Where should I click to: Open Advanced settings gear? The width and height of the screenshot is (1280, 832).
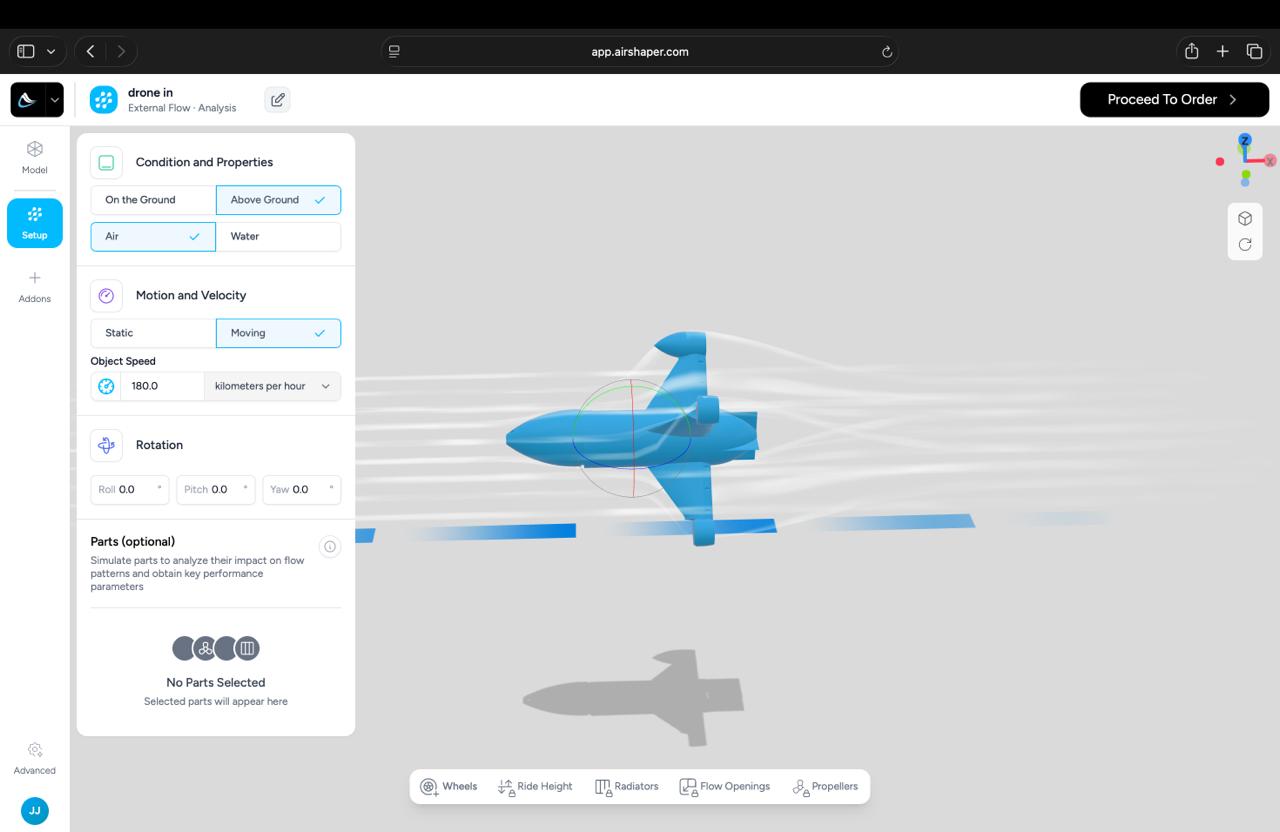35,759
